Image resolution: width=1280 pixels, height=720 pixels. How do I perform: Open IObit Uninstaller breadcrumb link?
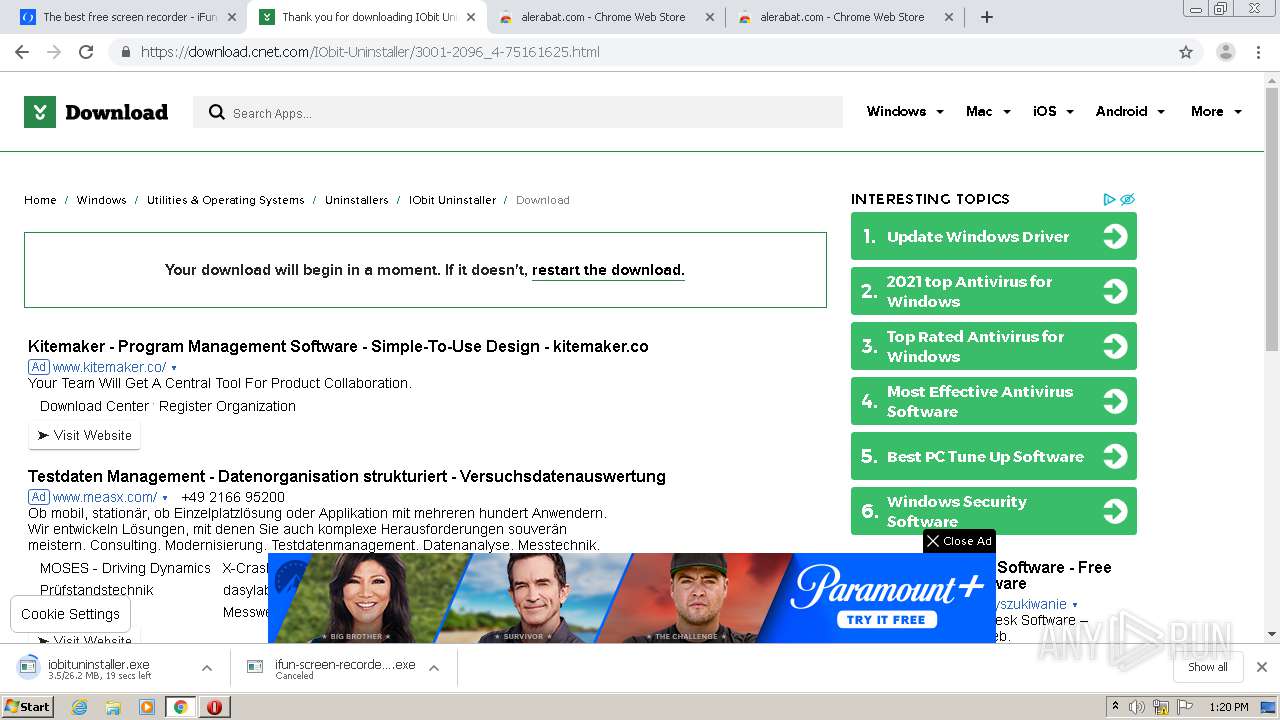pyautogui.click(x=452, y=200)
